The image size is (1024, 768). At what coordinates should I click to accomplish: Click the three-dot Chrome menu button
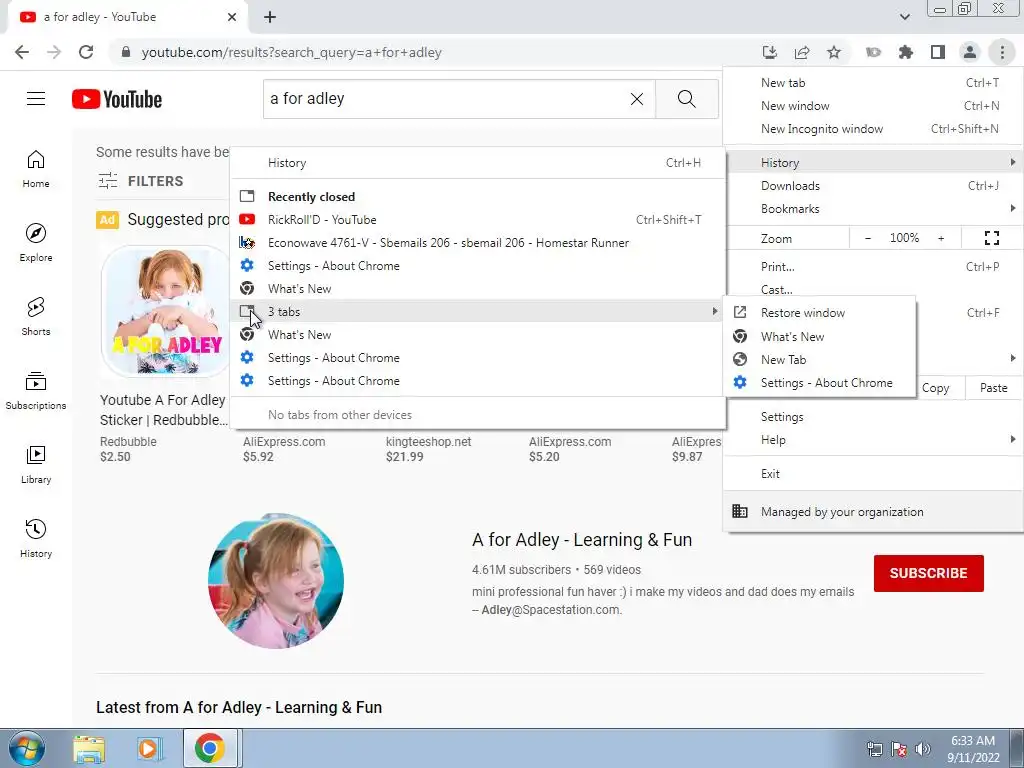[1002, 52]
